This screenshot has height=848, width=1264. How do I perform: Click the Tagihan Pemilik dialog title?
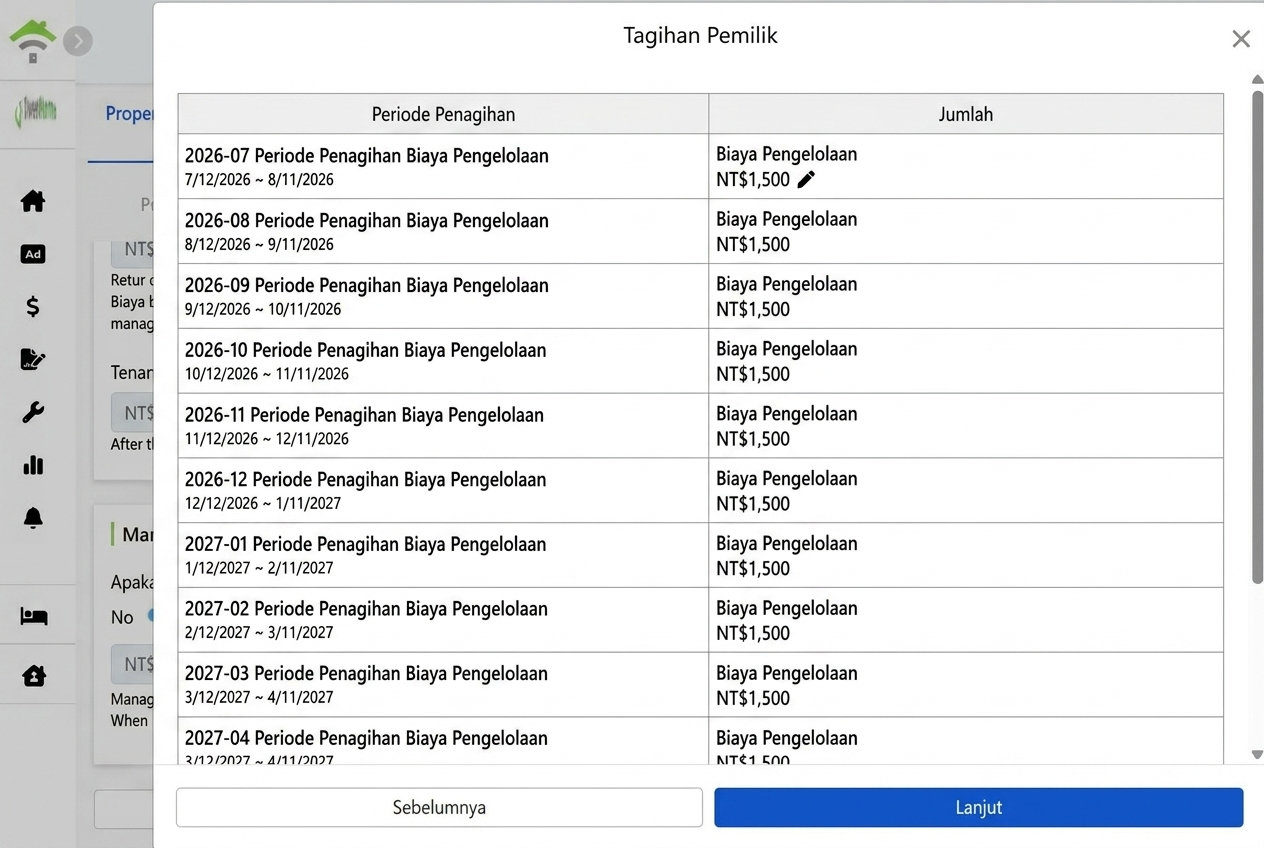click(700, 35)
